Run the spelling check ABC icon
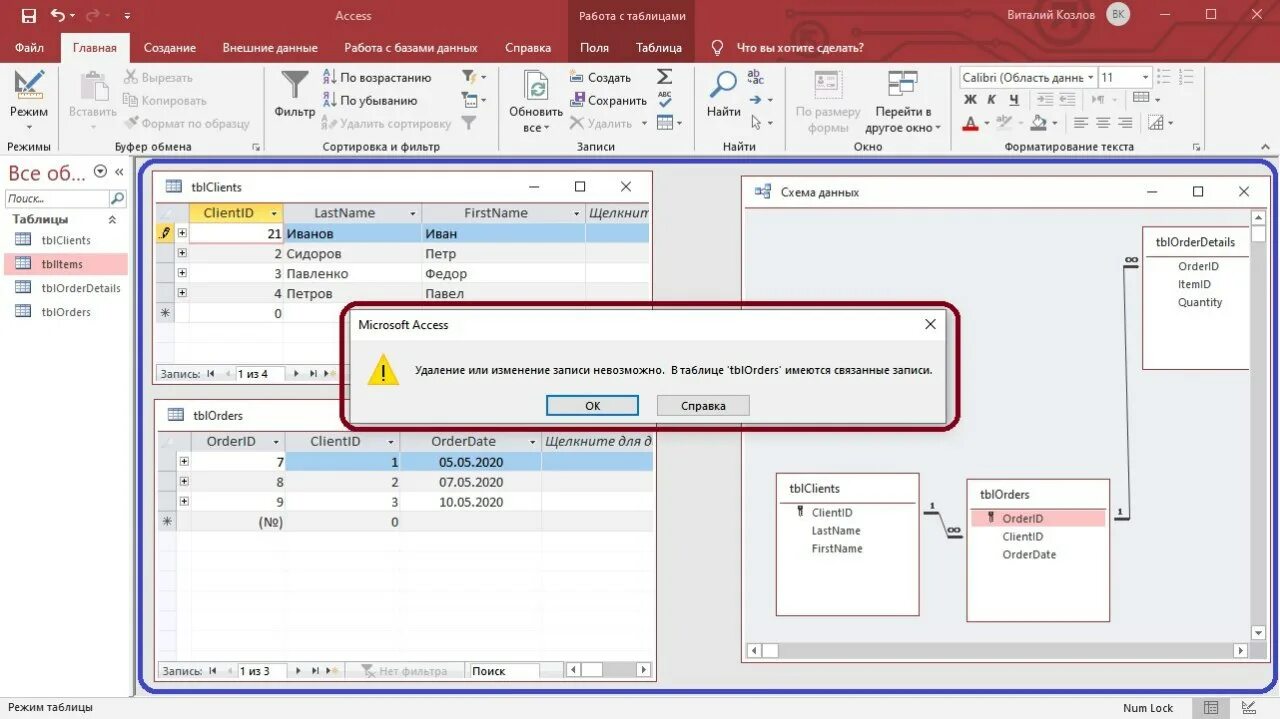The width and height of the screenshot is (1280, 719). [665, 99]
